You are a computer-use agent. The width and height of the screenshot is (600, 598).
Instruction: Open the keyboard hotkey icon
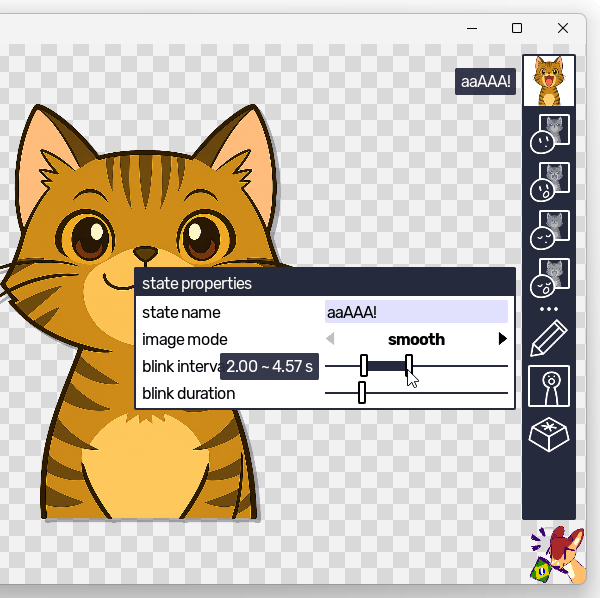[x=549, y=436]
